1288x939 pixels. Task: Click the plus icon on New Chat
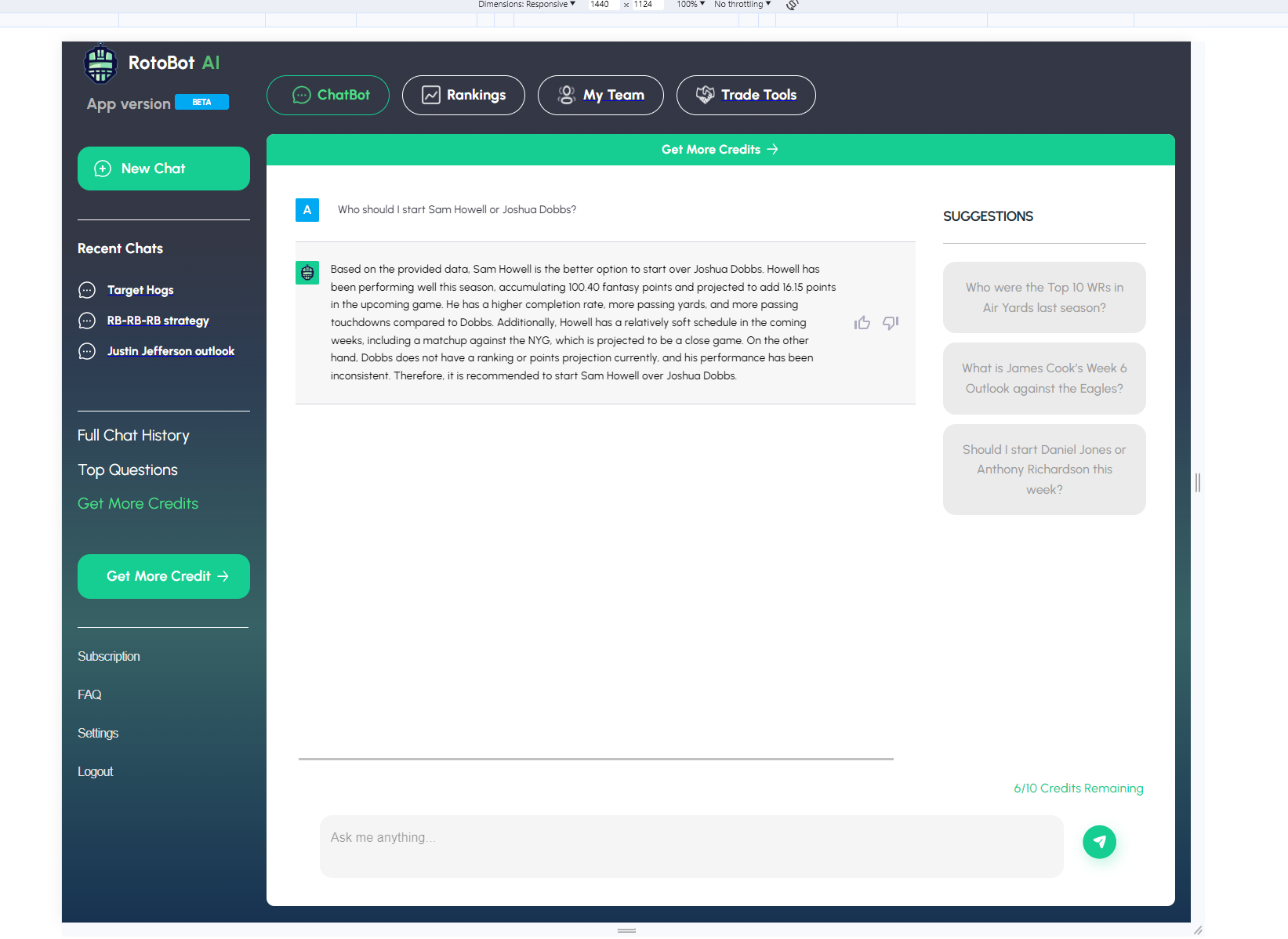tap(102, 168)
